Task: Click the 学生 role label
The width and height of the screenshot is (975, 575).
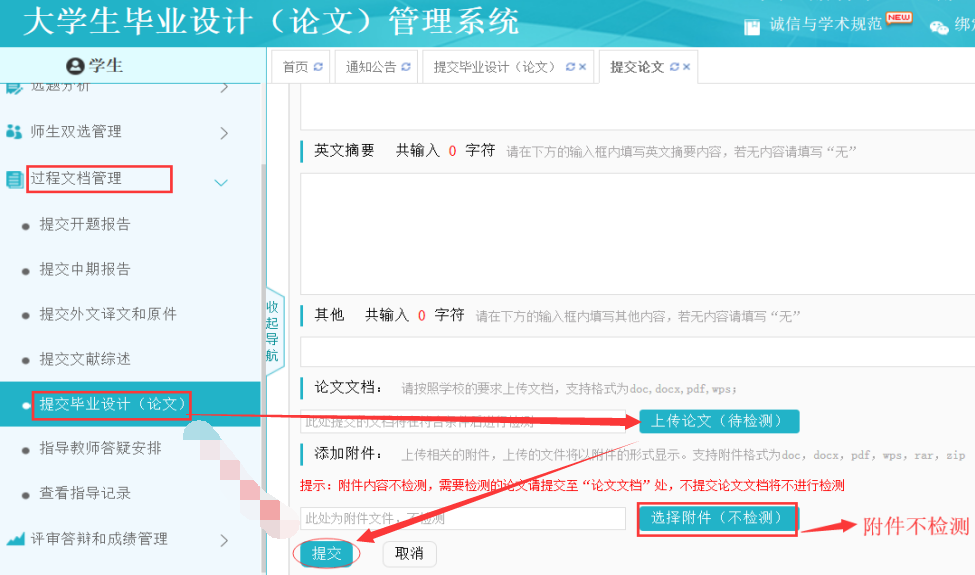Action: (106, 65)
